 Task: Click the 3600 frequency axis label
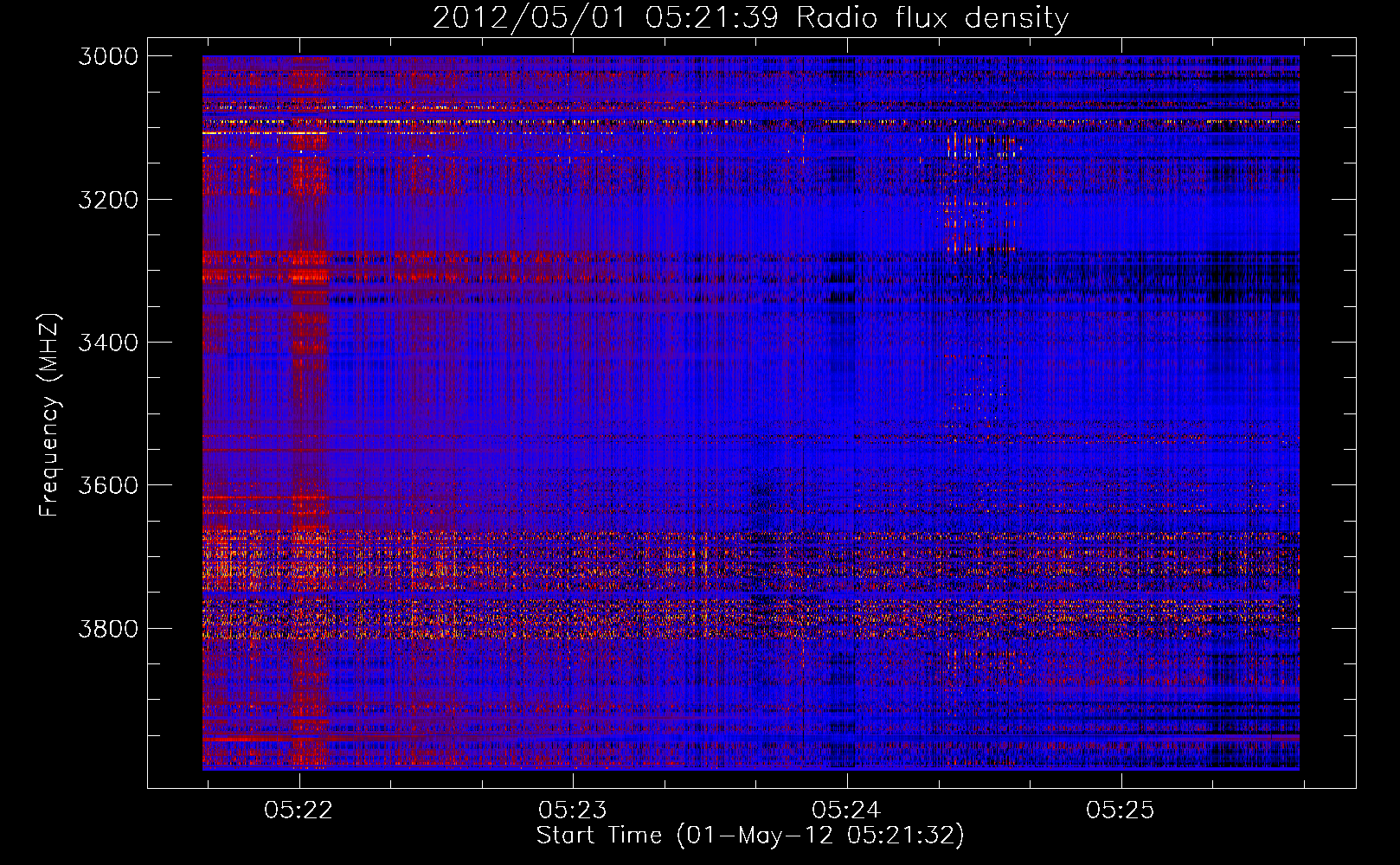click(107, 485)
